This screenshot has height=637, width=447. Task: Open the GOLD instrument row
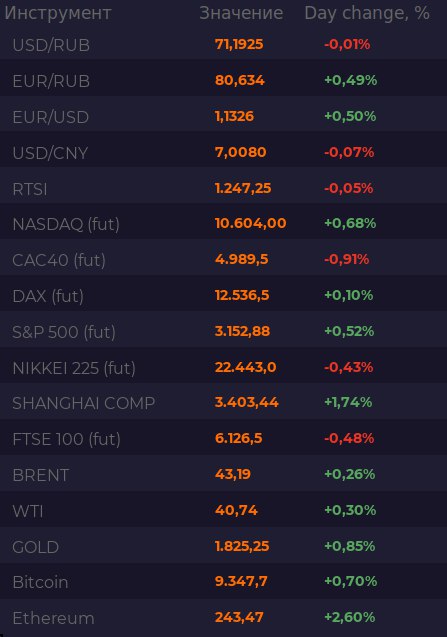click(224, 546)
